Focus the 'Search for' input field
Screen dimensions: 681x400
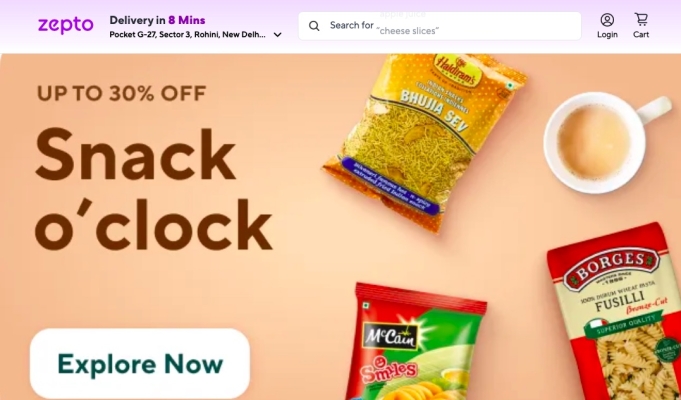click(x=440, y=26)
